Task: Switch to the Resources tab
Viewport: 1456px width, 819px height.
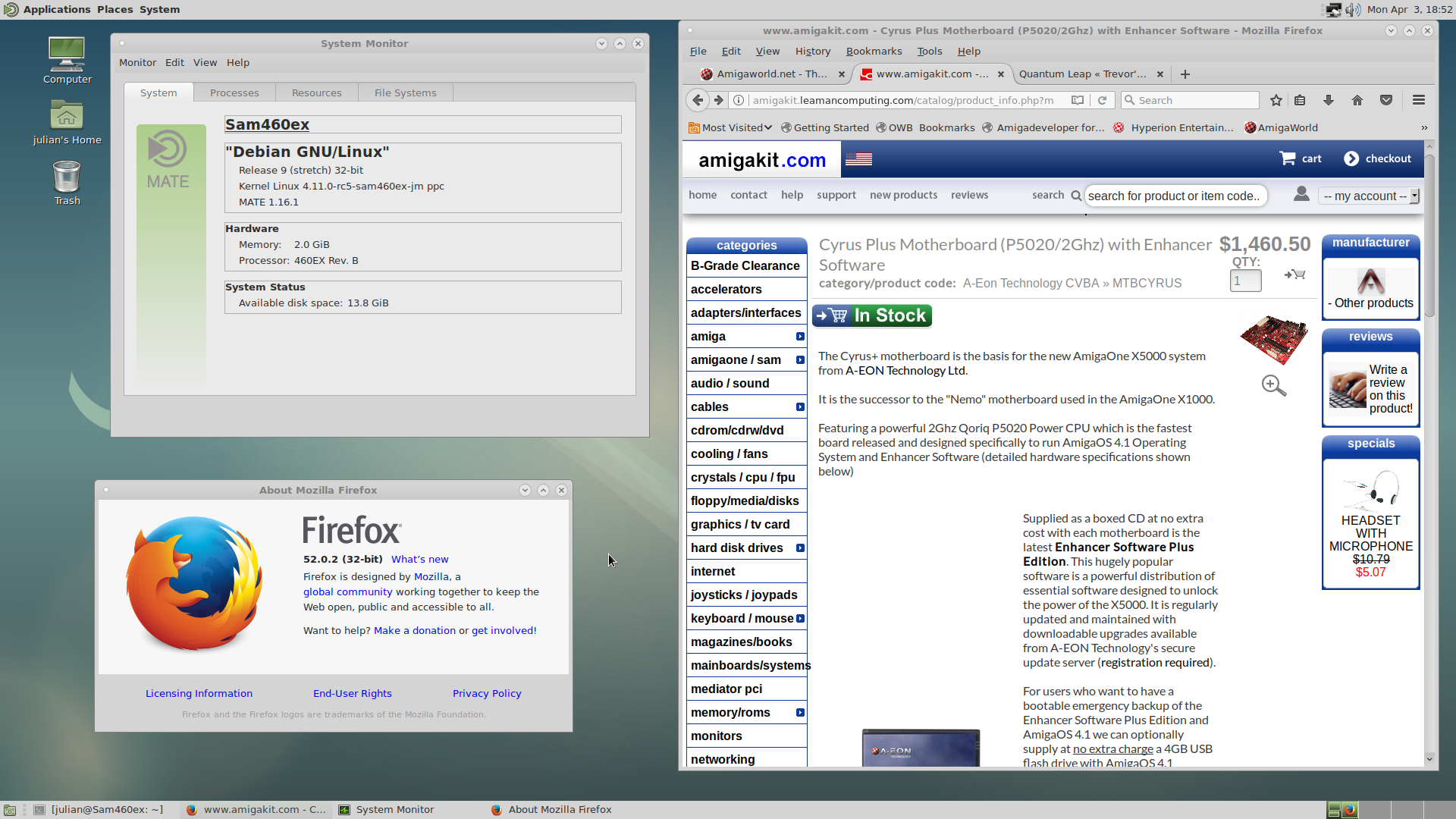Action: click(x=316, y=93)
